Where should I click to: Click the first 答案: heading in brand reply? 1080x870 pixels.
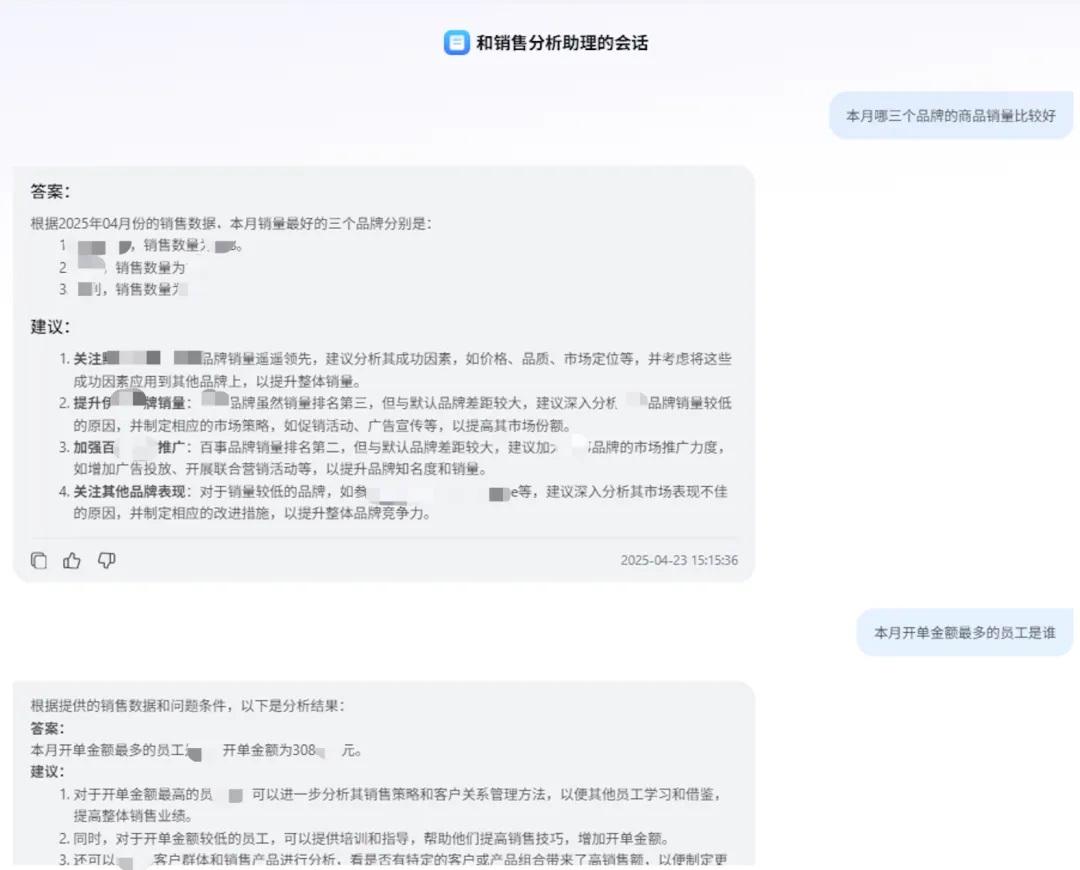coord(50,192)
